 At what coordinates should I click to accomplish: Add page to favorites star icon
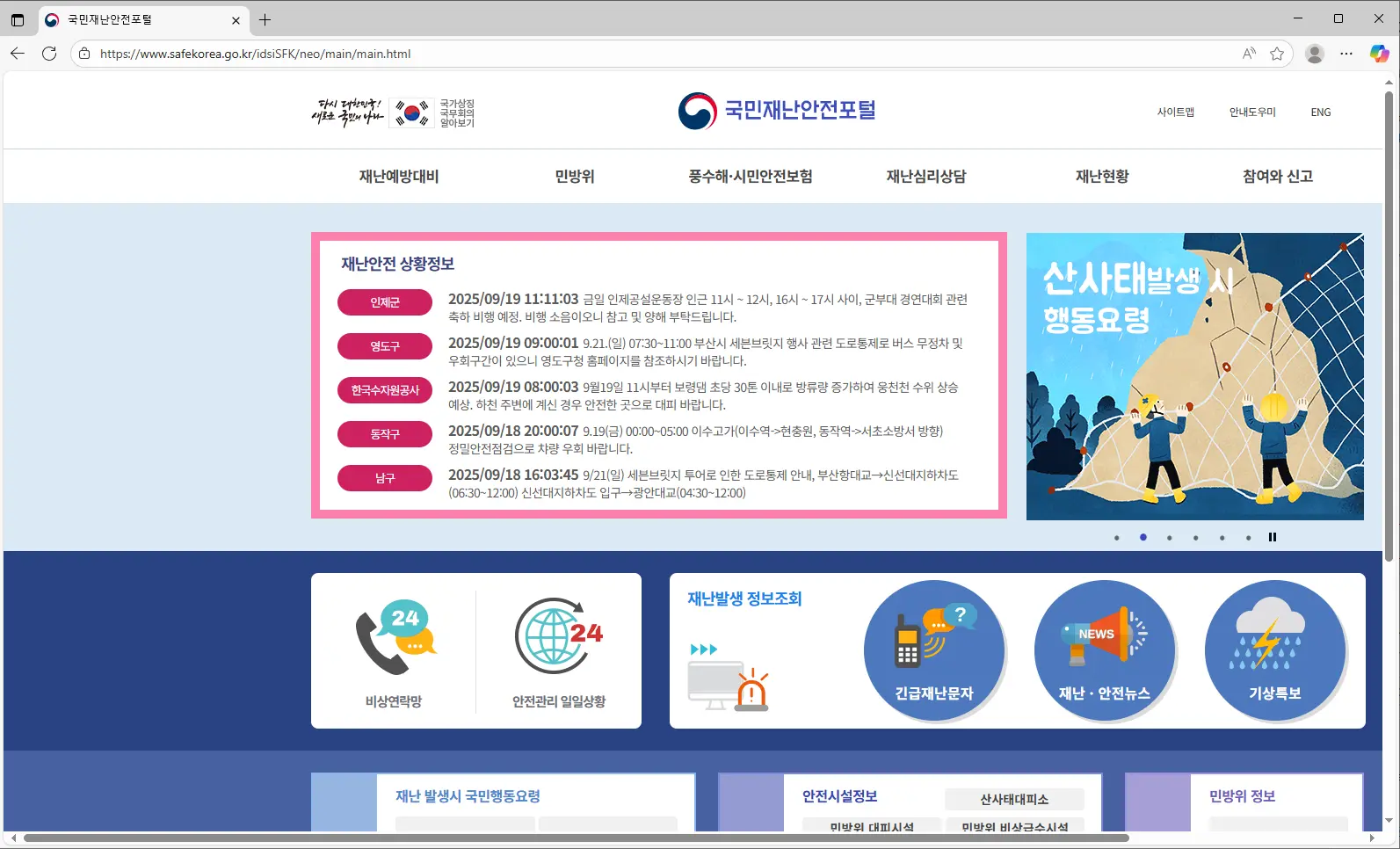click(x=1277, y=54)
